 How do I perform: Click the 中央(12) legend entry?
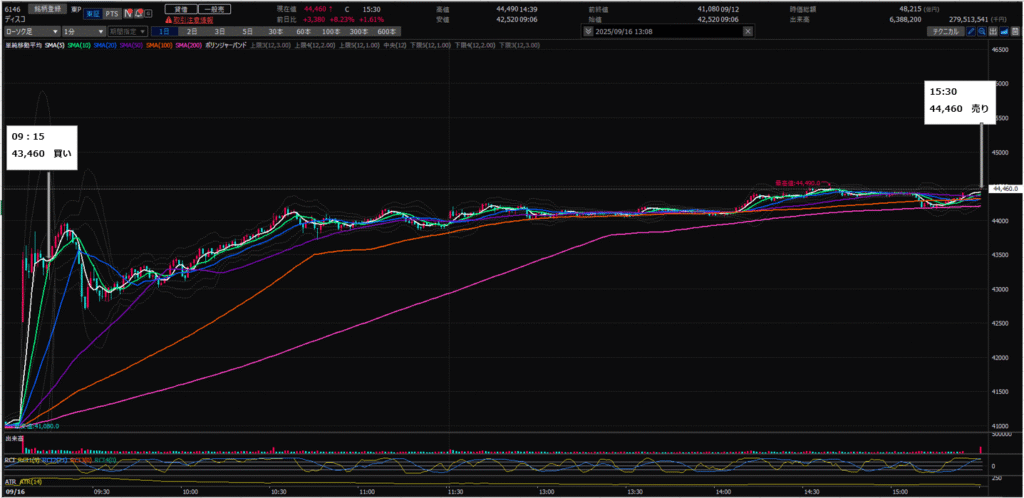pos(394,46)
